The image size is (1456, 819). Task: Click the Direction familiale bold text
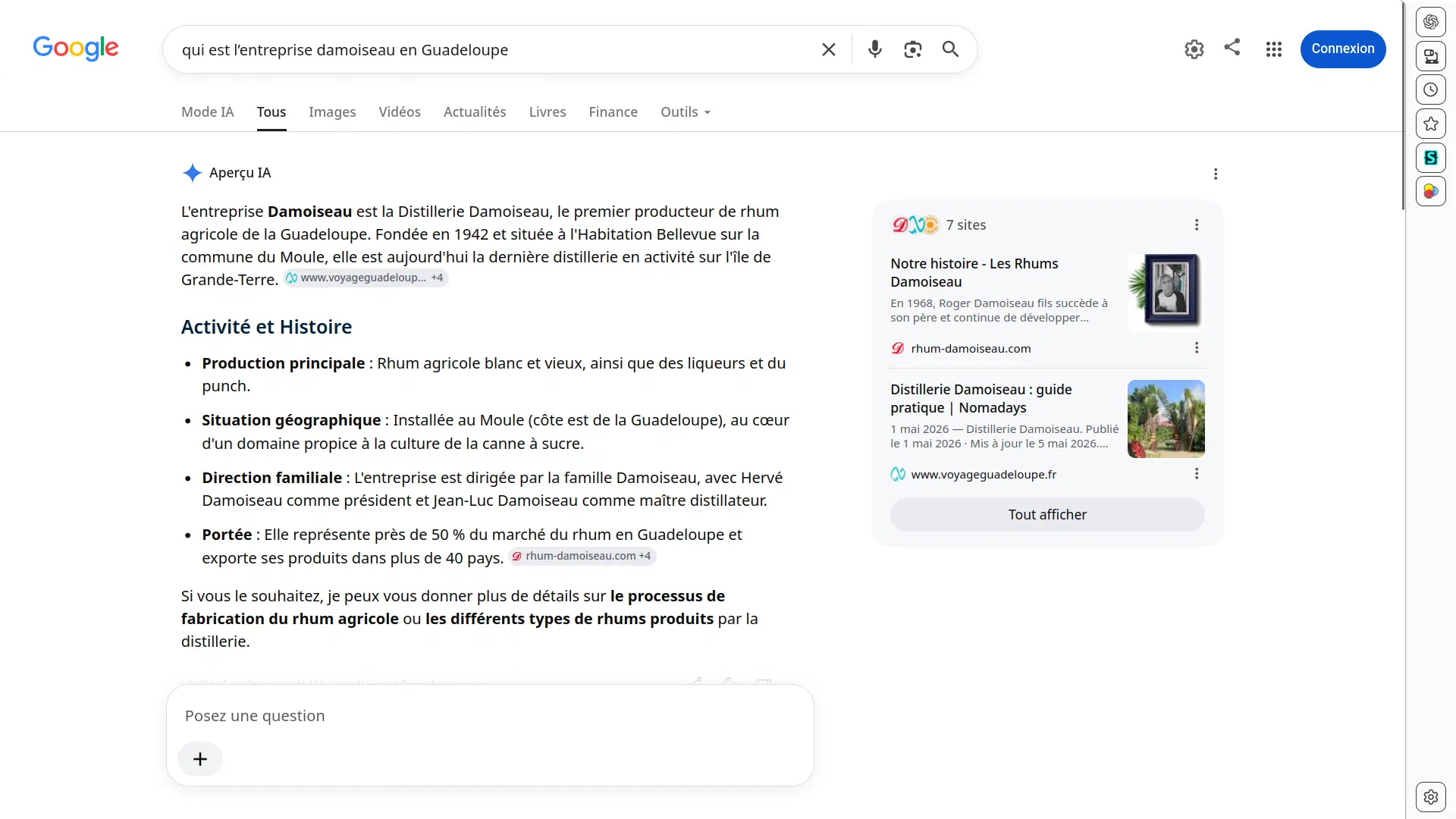271,478
